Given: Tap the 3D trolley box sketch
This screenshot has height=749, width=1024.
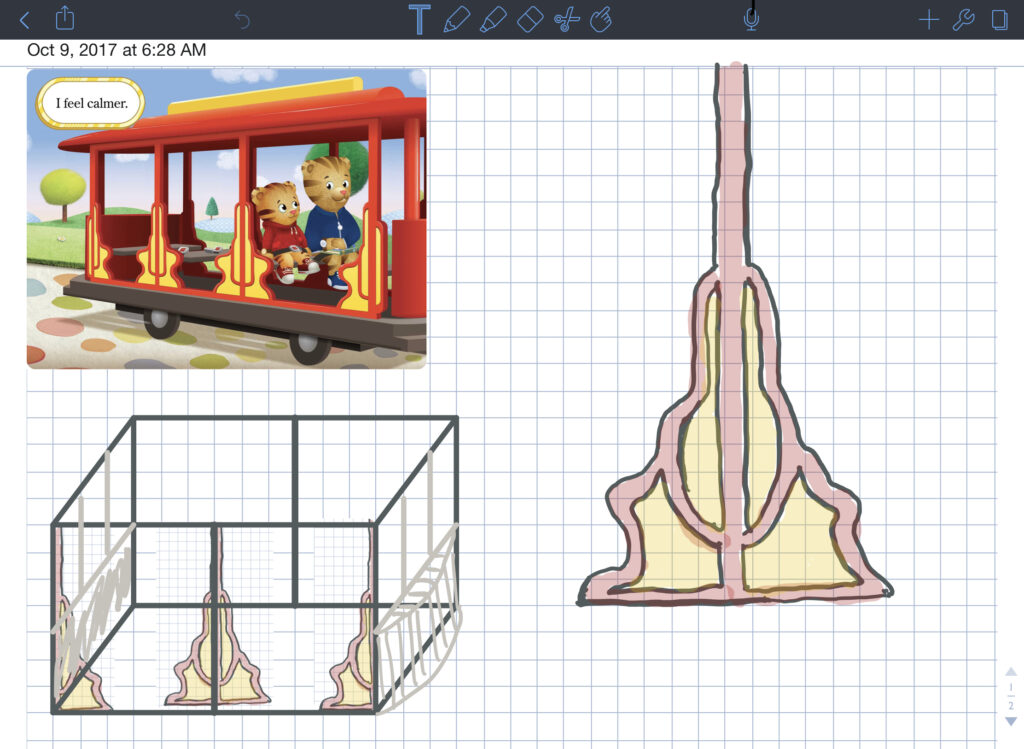Looking at the screenshot, I should (256, 565).
